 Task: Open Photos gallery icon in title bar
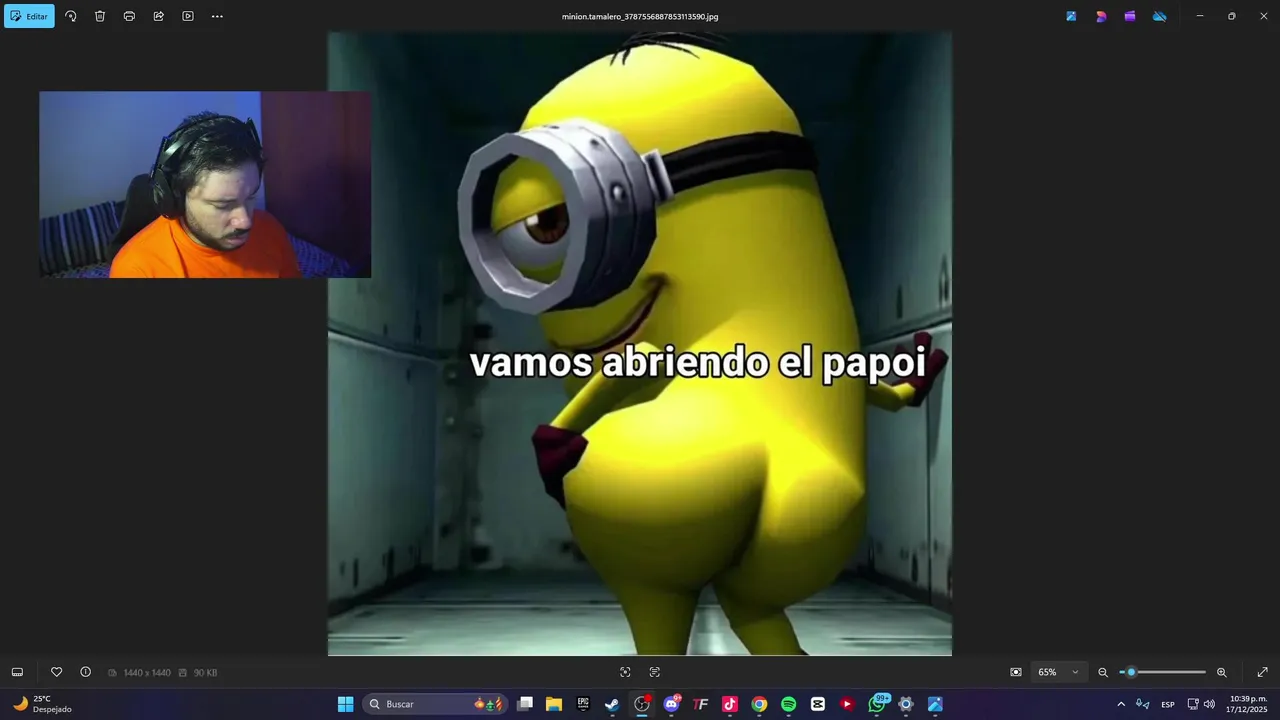[x=1071, y=16]
